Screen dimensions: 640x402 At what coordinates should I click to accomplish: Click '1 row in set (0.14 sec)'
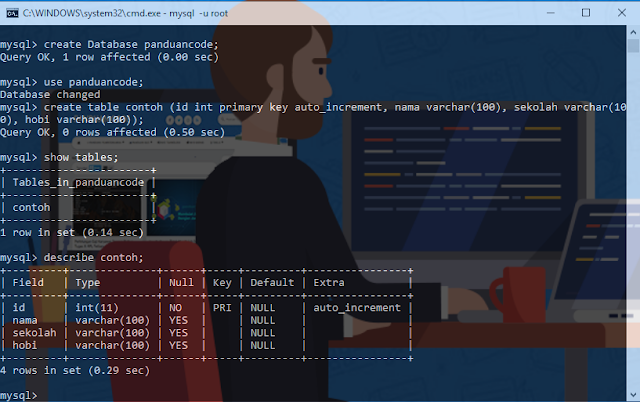[72, 233]
